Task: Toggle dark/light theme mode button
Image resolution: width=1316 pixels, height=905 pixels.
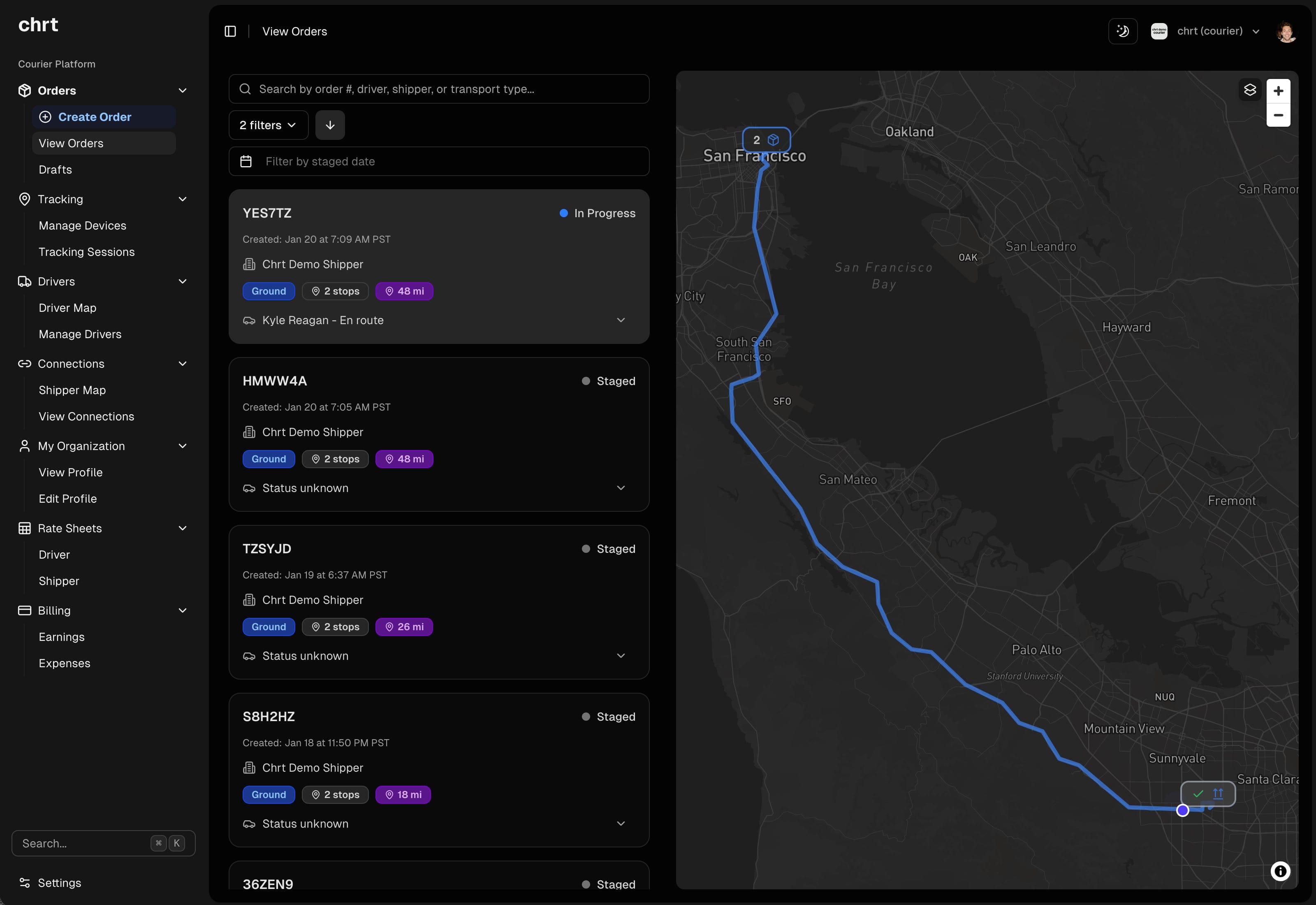Action: (1122, 31)
